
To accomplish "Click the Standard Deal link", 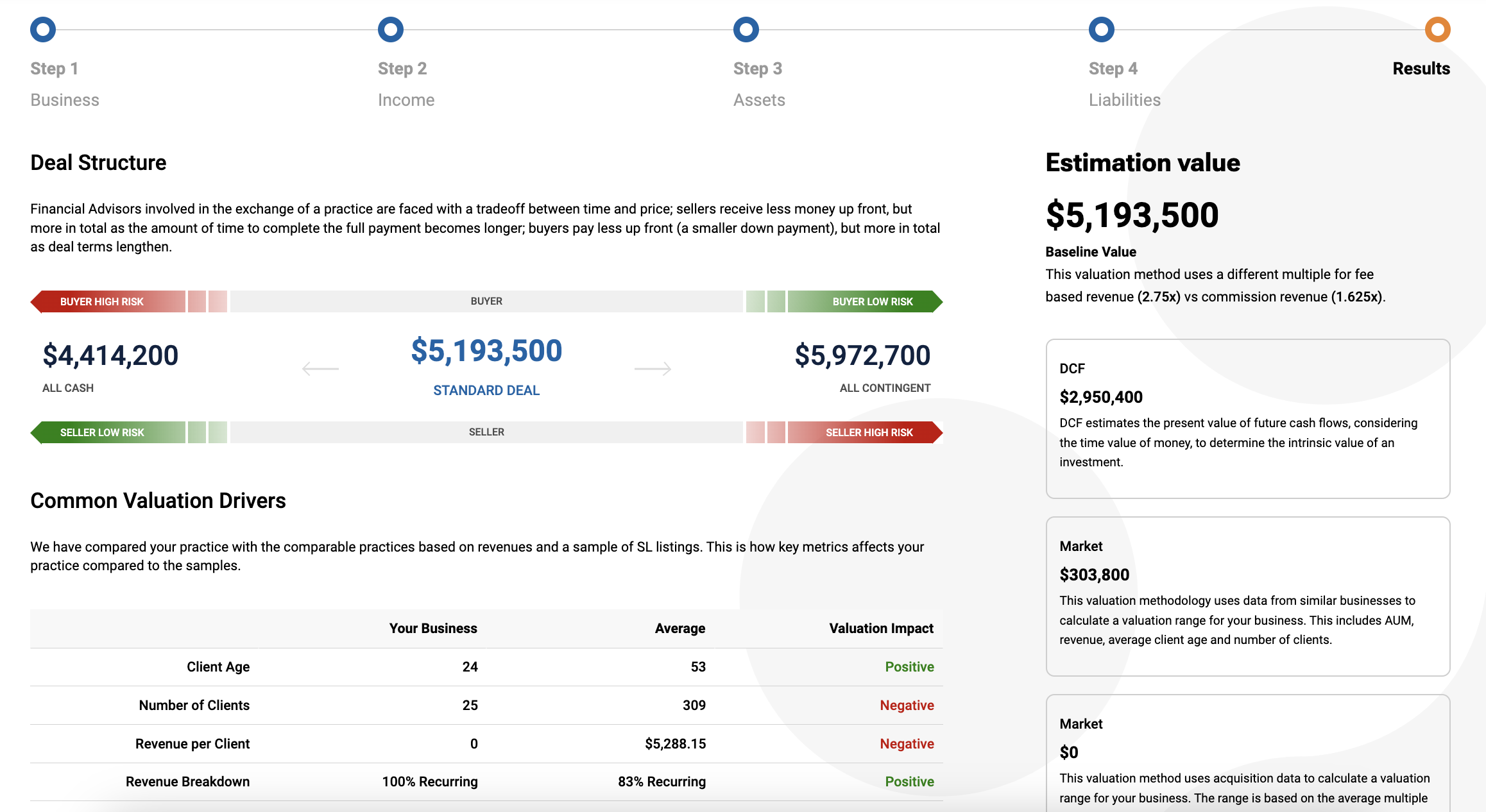I will (x=486, y=391).
